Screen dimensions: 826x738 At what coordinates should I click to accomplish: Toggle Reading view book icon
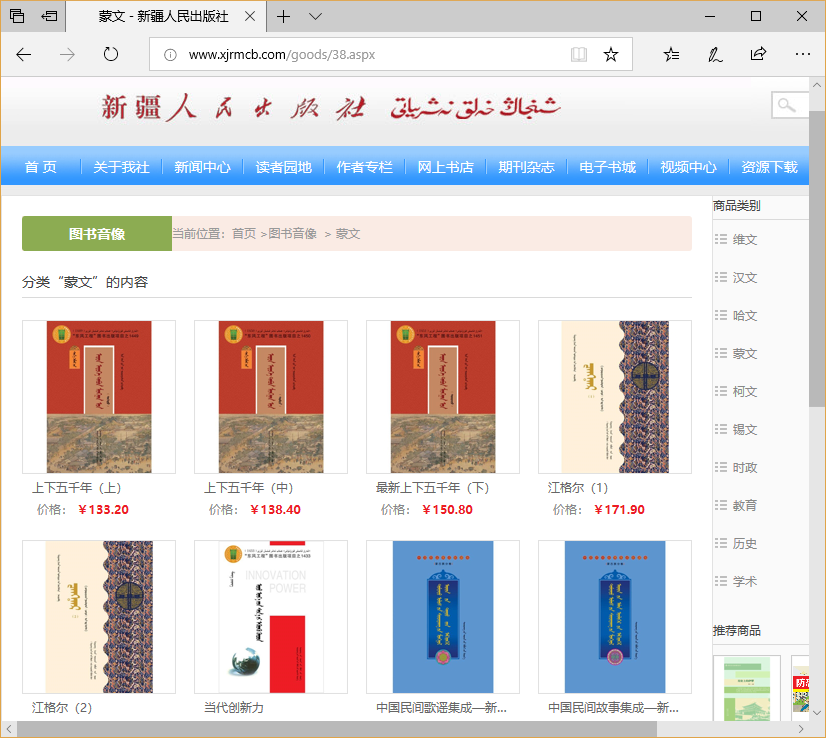pyautogui.click(x=579, y=54)
